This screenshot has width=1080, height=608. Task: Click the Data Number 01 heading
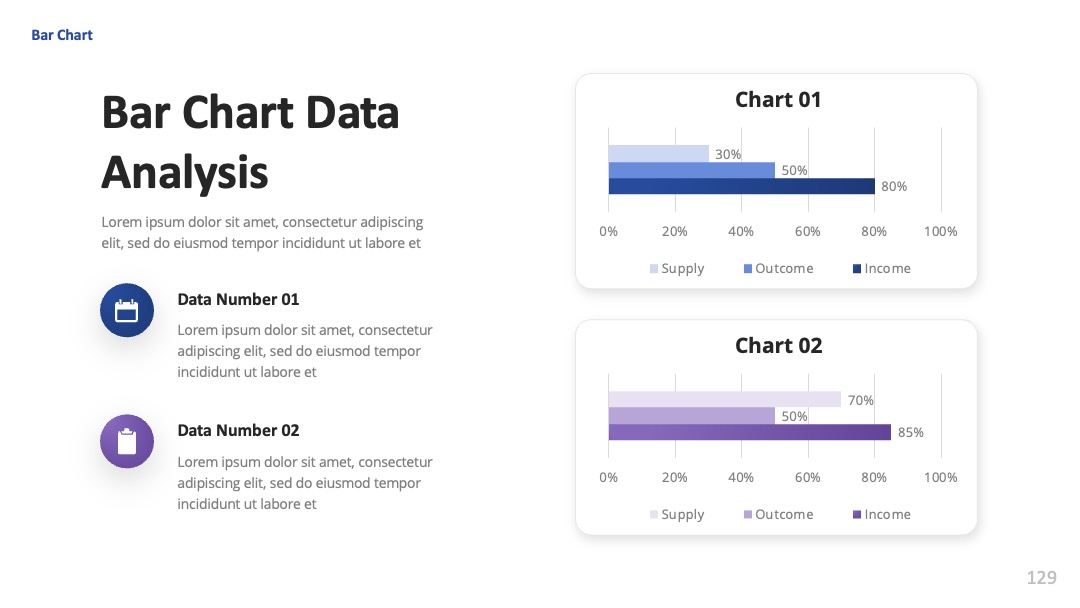(x=238, y=300)
